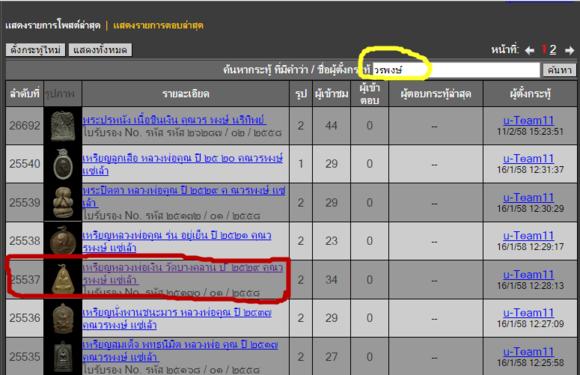
Task: Open Phra Pidta thumbnail for post 25539
Action: coord(63,202)
